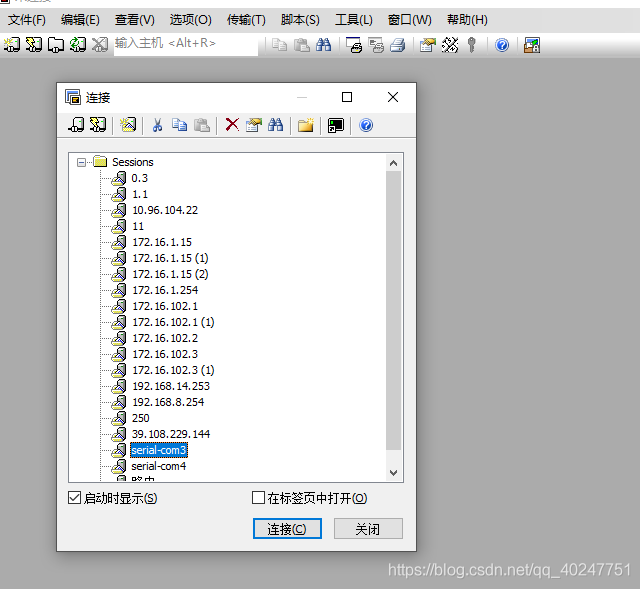Viewport: 640px width, 589px height.
Task: Open the 选项(O) menu
Action: point(191,20)
